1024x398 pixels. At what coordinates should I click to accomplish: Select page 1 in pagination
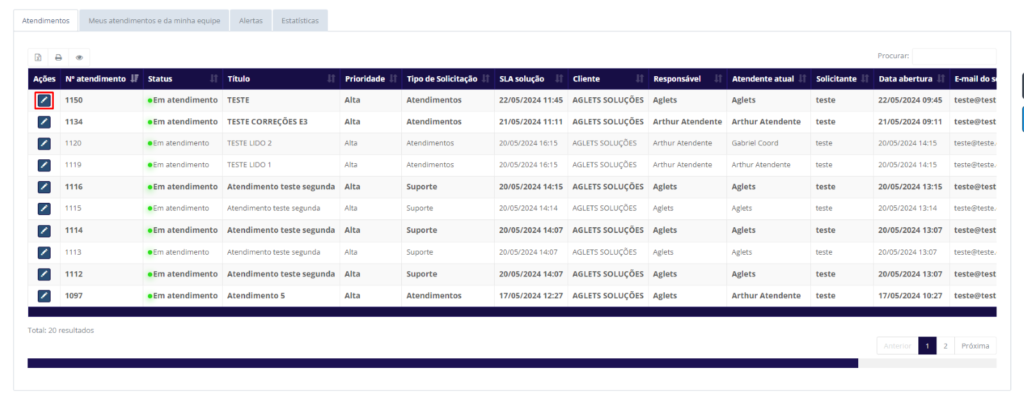coord(927,346)
